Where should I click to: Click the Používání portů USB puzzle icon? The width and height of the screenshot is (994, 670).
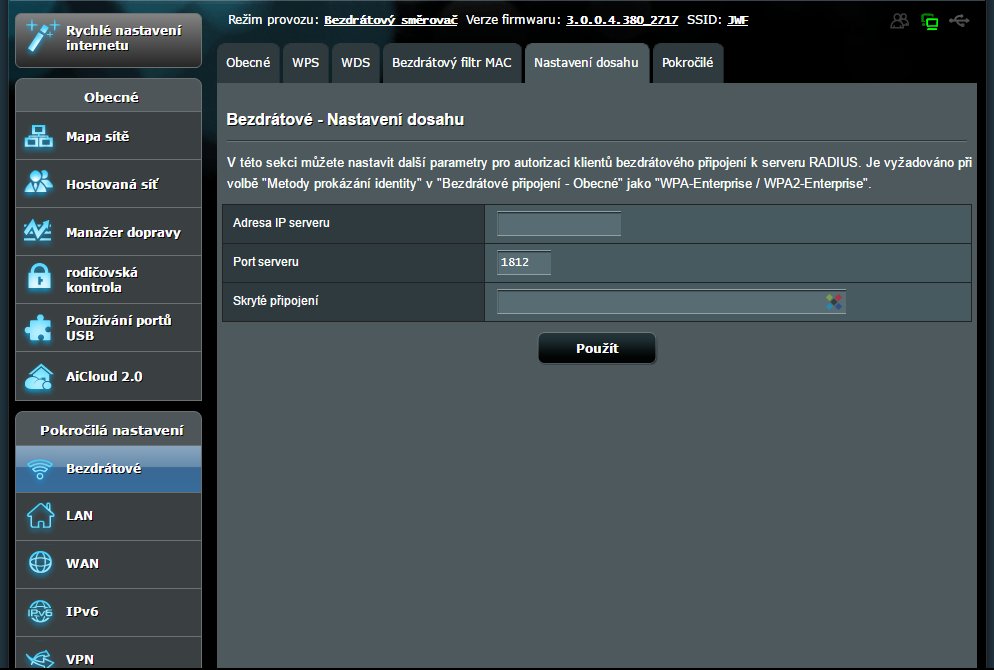39,328
